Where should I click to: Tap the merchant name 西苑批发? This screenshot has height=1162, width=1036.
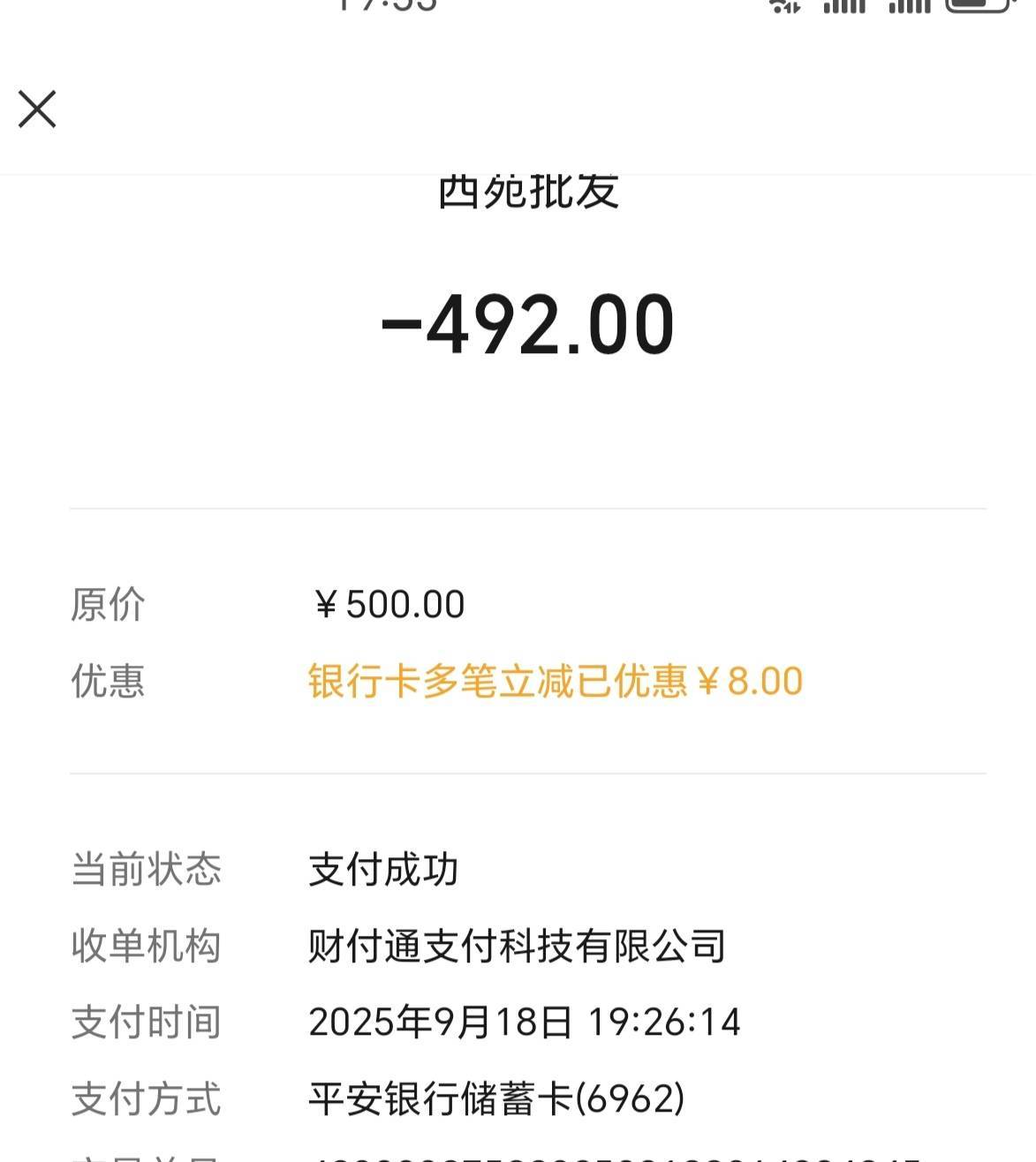click(528, 192)
